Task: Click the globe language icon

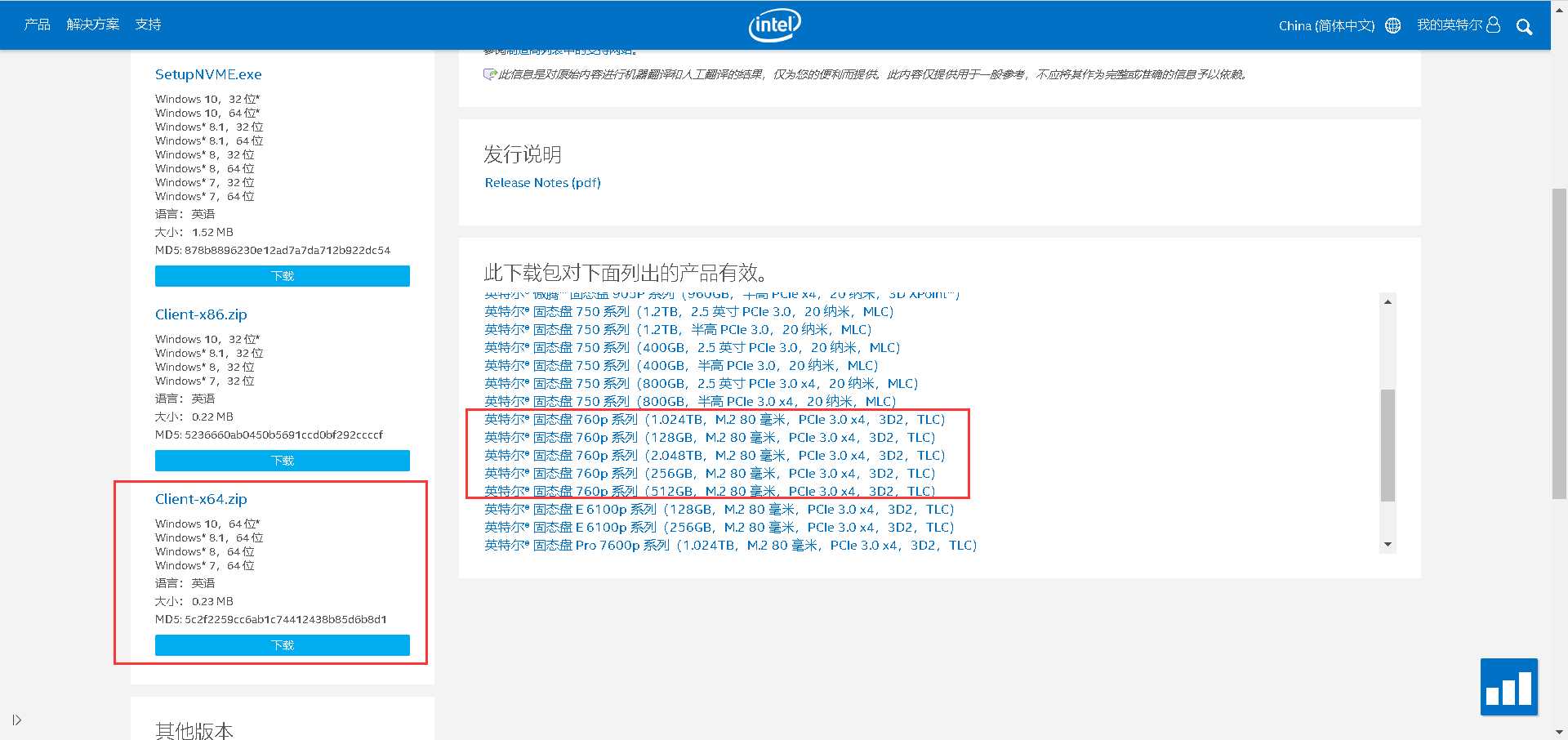Action: coord(1393,25)
